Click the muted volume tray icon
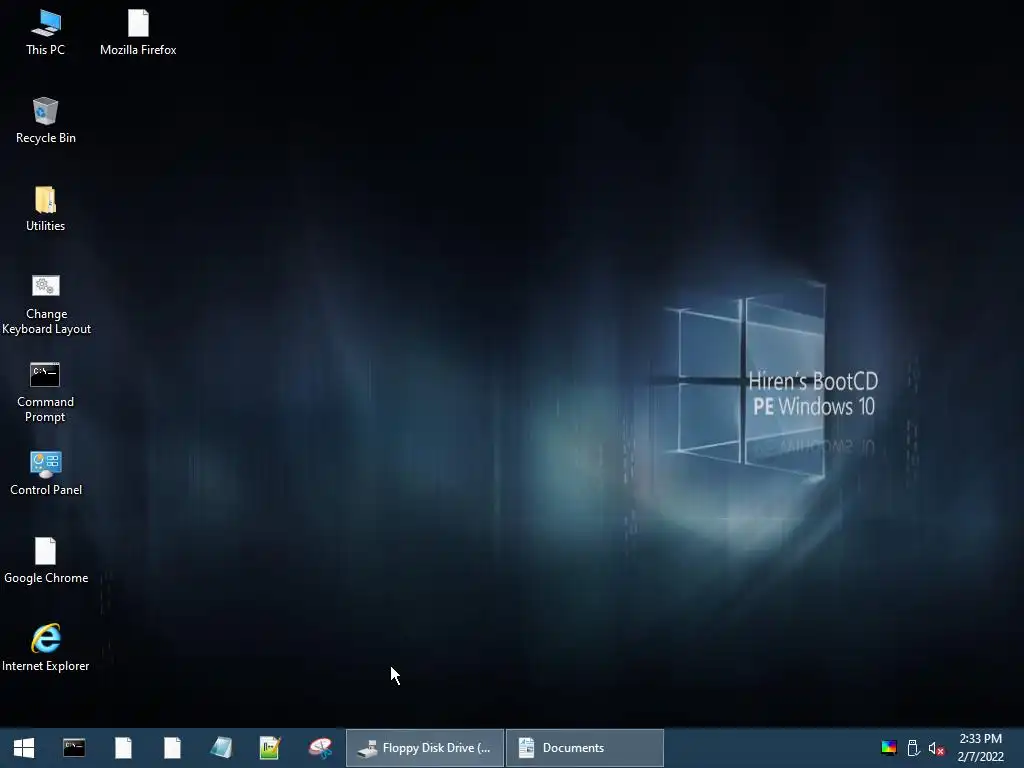 click(936, 748)
